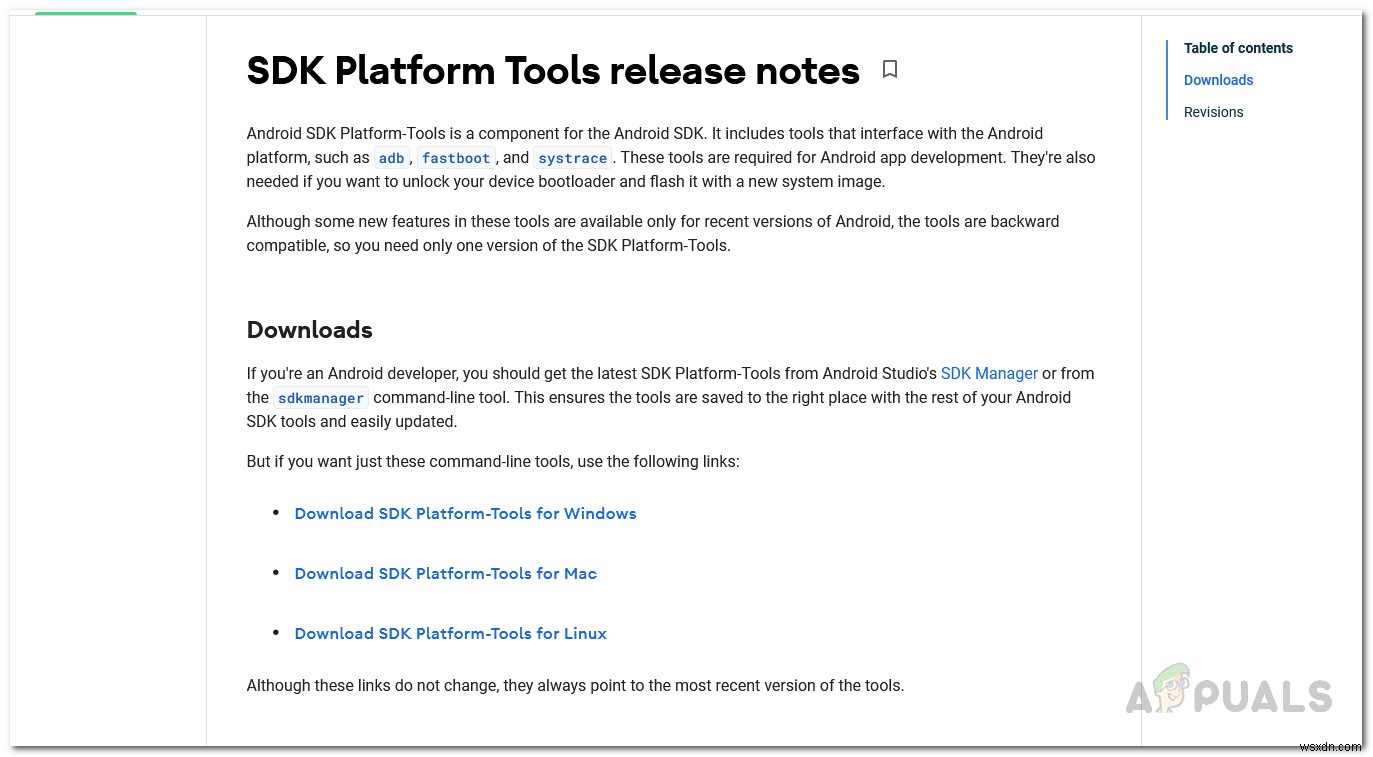Select the fastboot inline code chip
1373x757 pixels.
(x=456, y=158)
